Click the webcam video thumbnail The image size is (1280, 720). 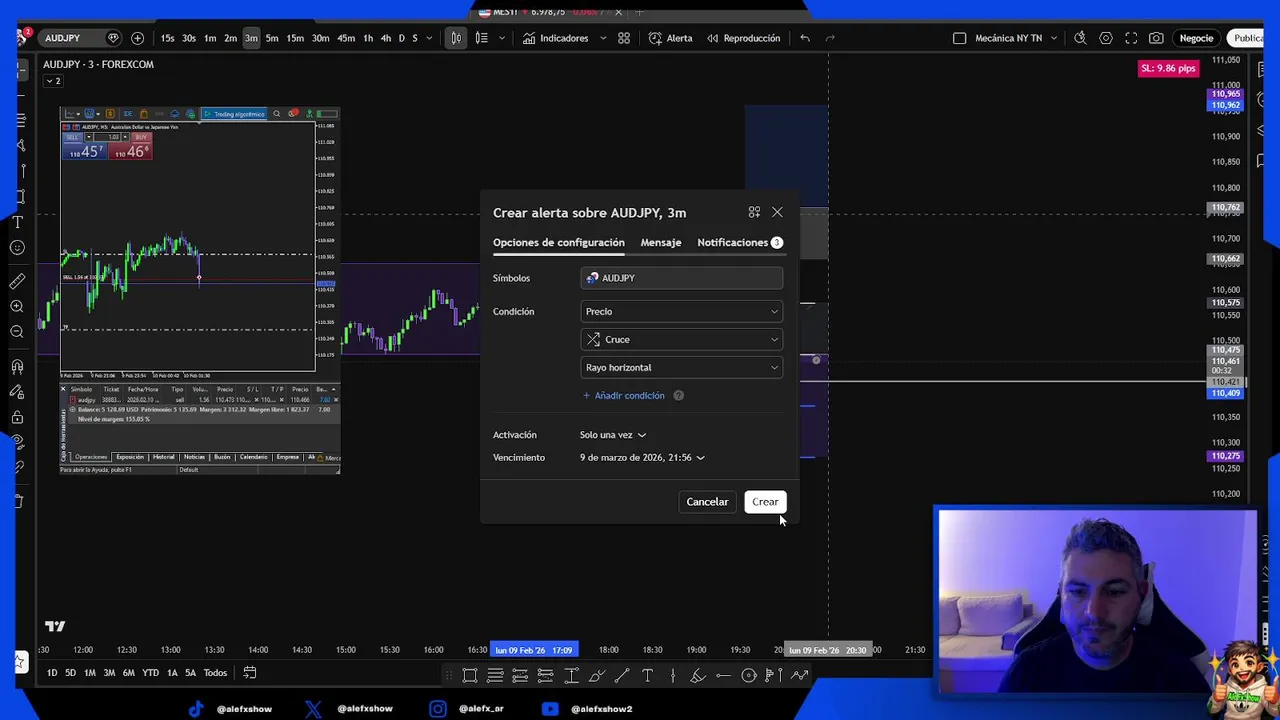(1098, 600)
